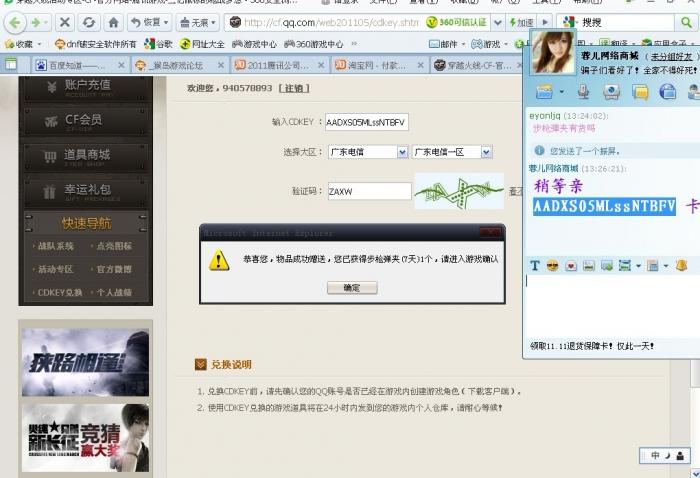700x478 pixels.
Task: Open the 恢复 restore dropdown
Action: pos(149,22)
